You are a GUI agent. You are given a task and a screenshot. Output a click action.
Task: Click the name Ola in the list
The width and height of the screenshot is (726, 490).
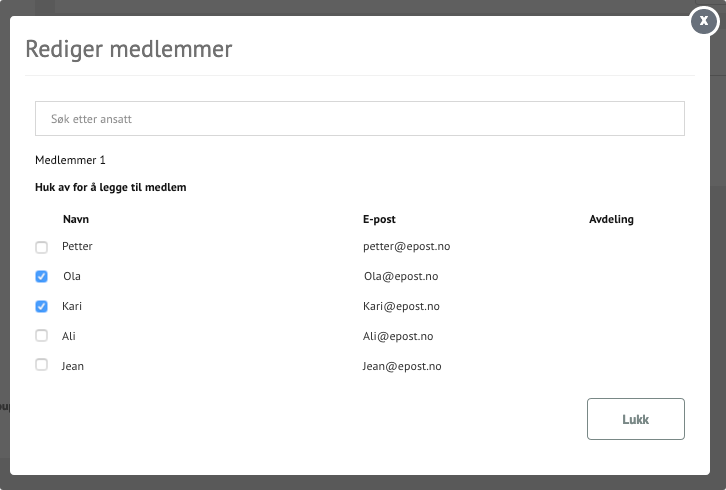[x=72, y=276]
